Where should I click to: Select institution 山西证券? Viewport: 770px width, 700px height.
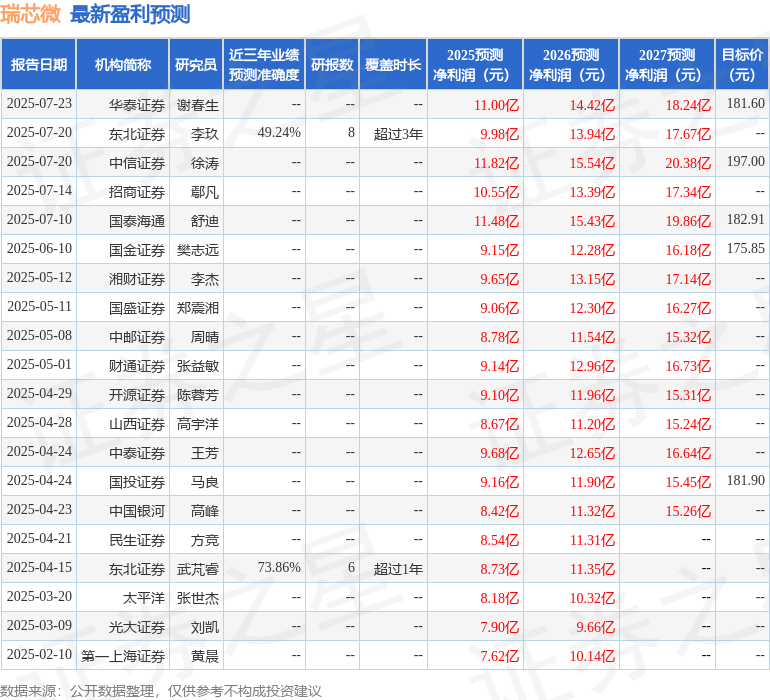pos(137,424)
